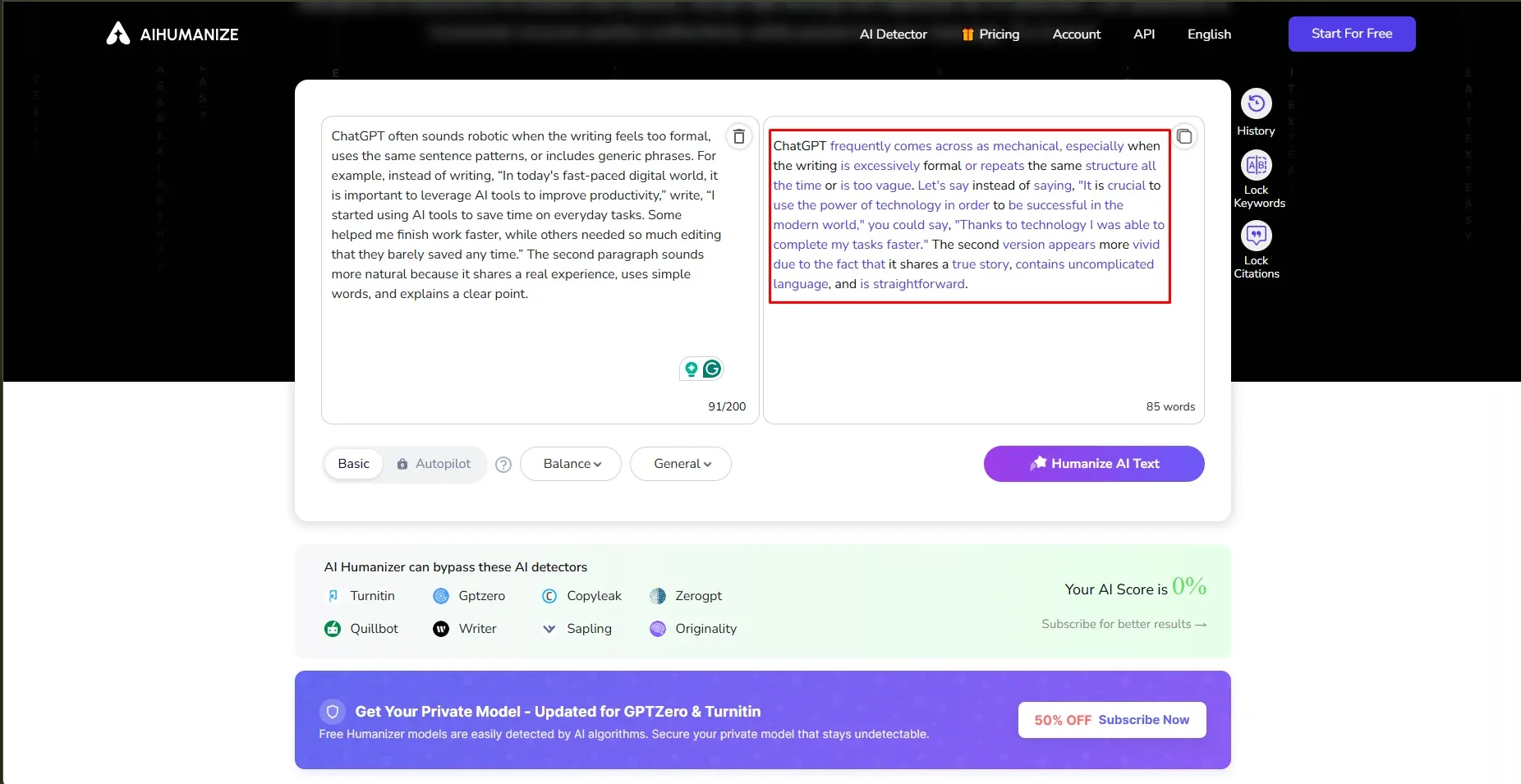Click the green lightbulb suggestion icon
The height and width of the screenshot is (784, 1521).
point(692,369)
